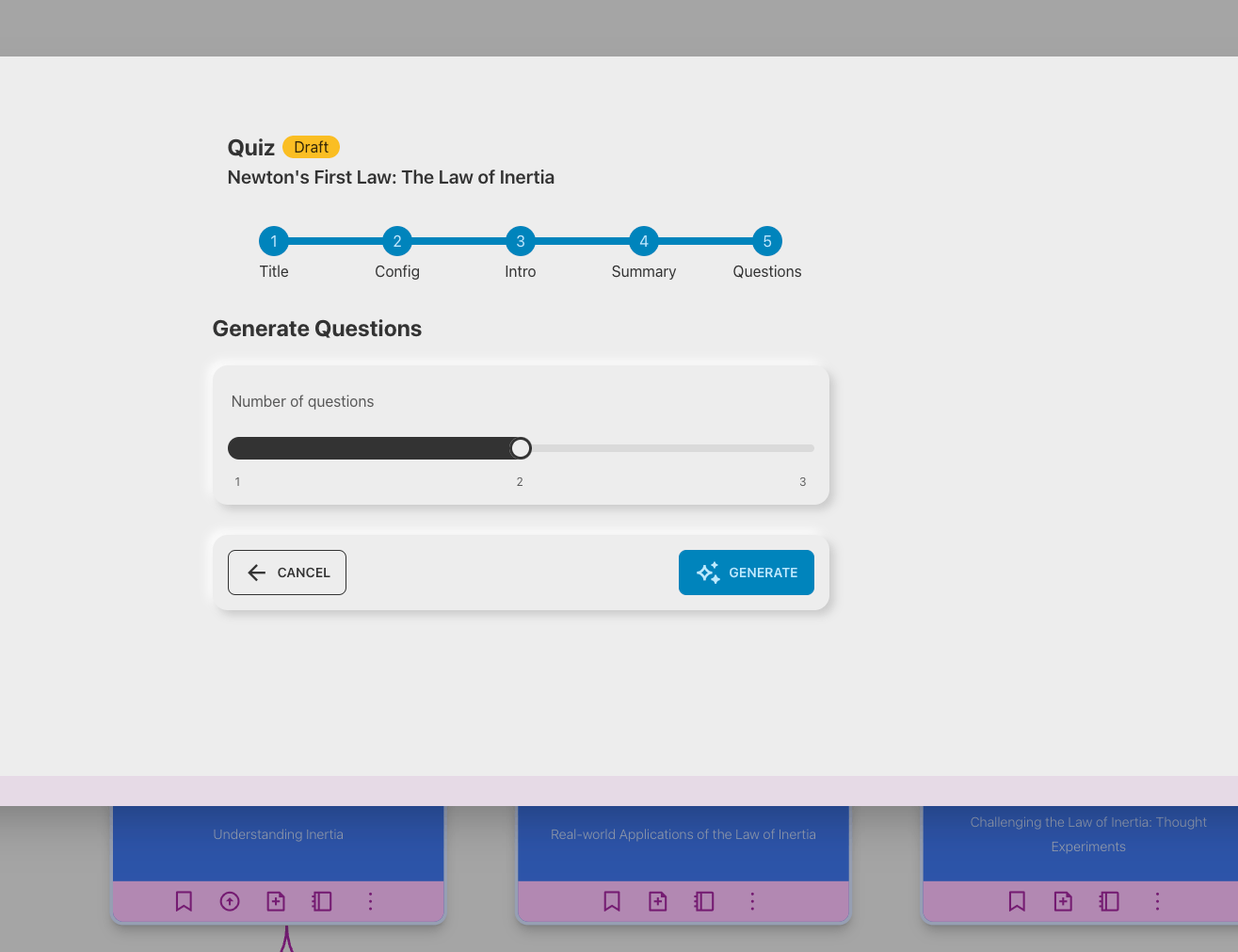This screenshot has height=952, width=1238.
Task: Click the Understanding Inertia card title
Action: [x=279, y=834]
